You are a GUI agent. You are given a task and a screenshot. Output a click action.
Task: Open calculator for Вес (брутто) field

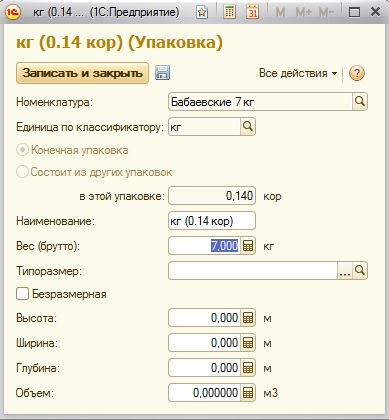(x=248, y=246)
